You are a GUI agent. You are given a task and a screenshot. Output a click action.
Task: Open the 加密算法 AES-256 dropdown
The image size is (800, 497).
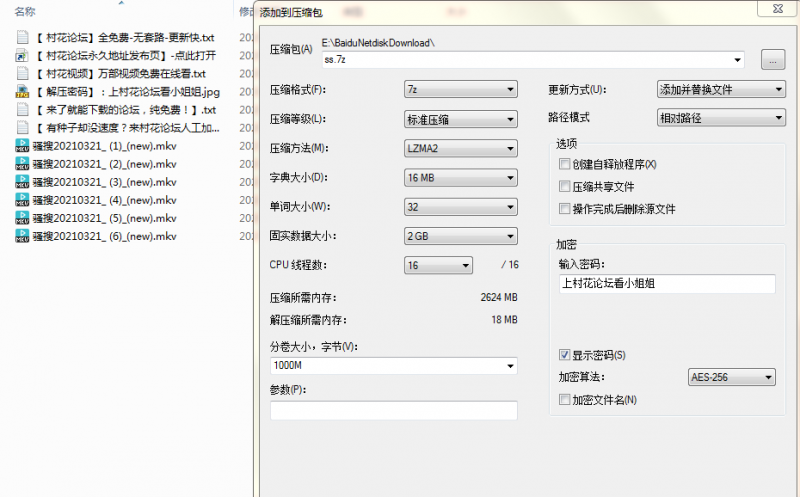(x=732, y=378)
